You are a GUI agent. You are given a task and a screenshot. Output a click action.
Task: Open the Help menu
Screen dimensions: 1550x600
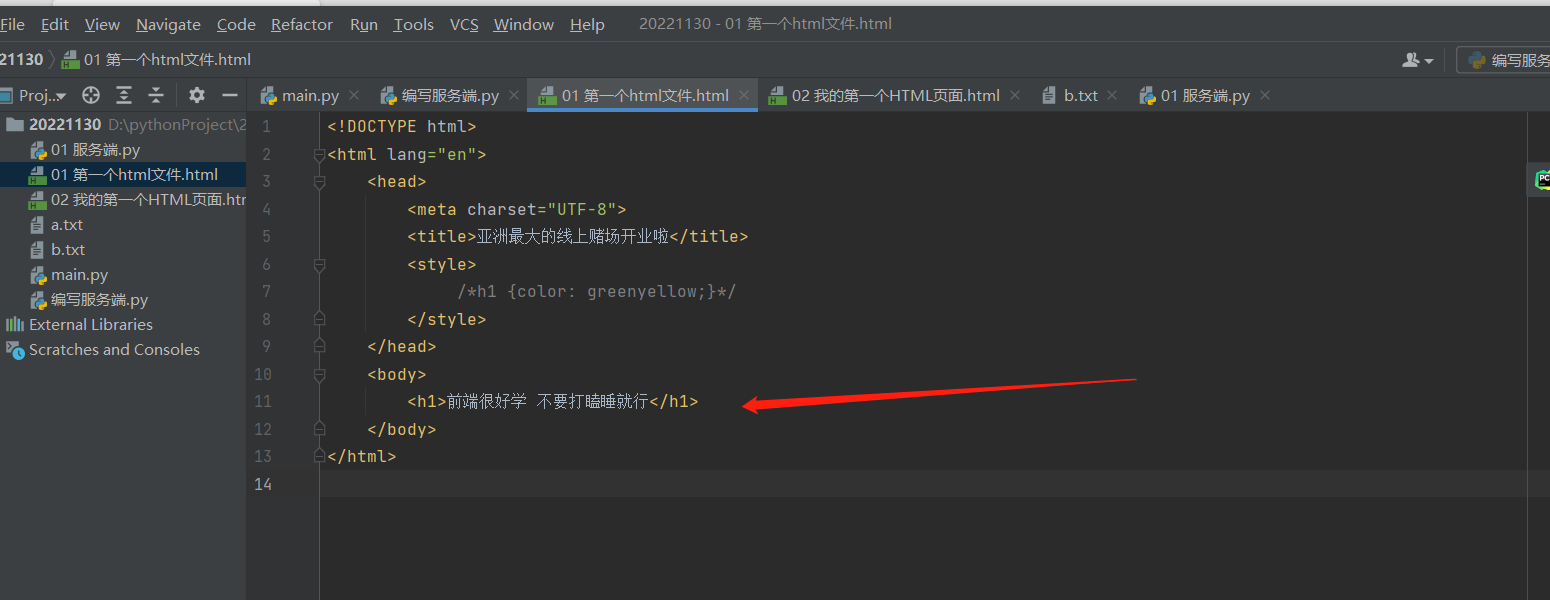click(587, 24)
